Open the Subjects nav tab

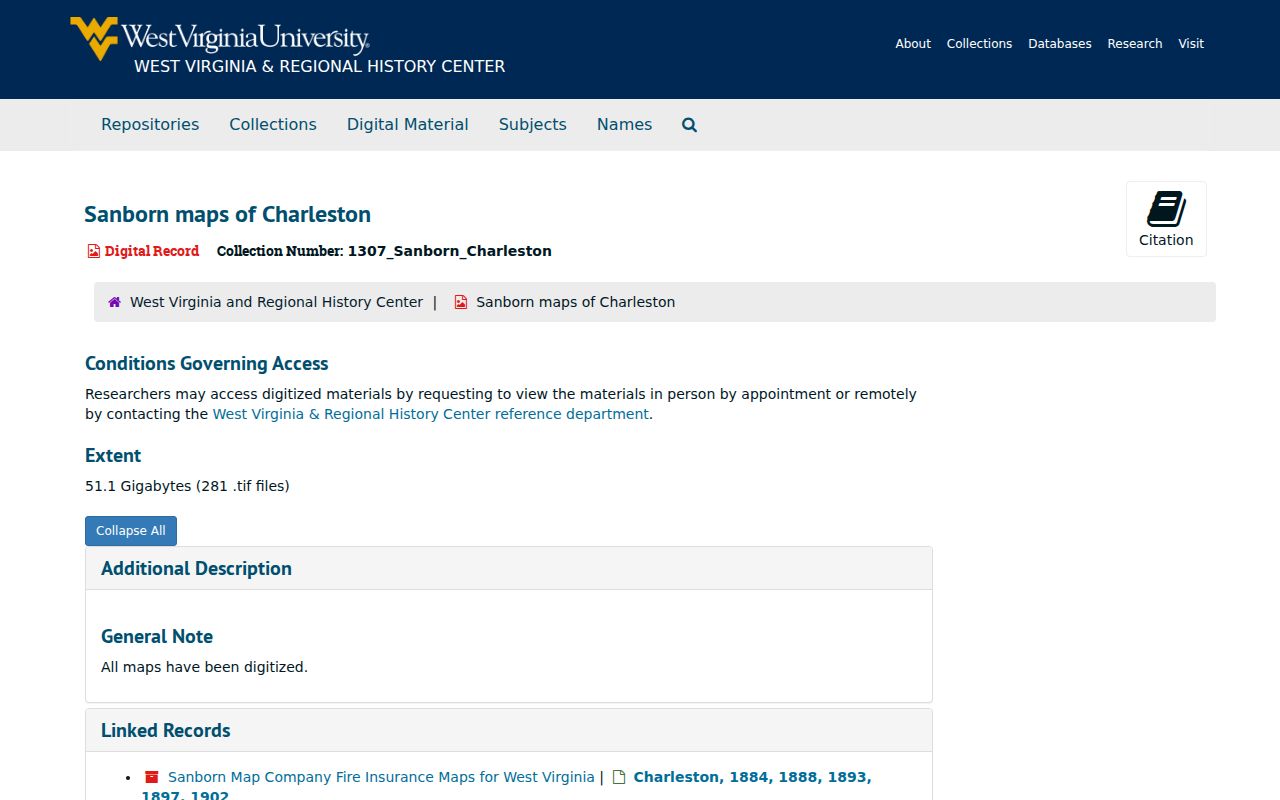(x=533, y=125)
